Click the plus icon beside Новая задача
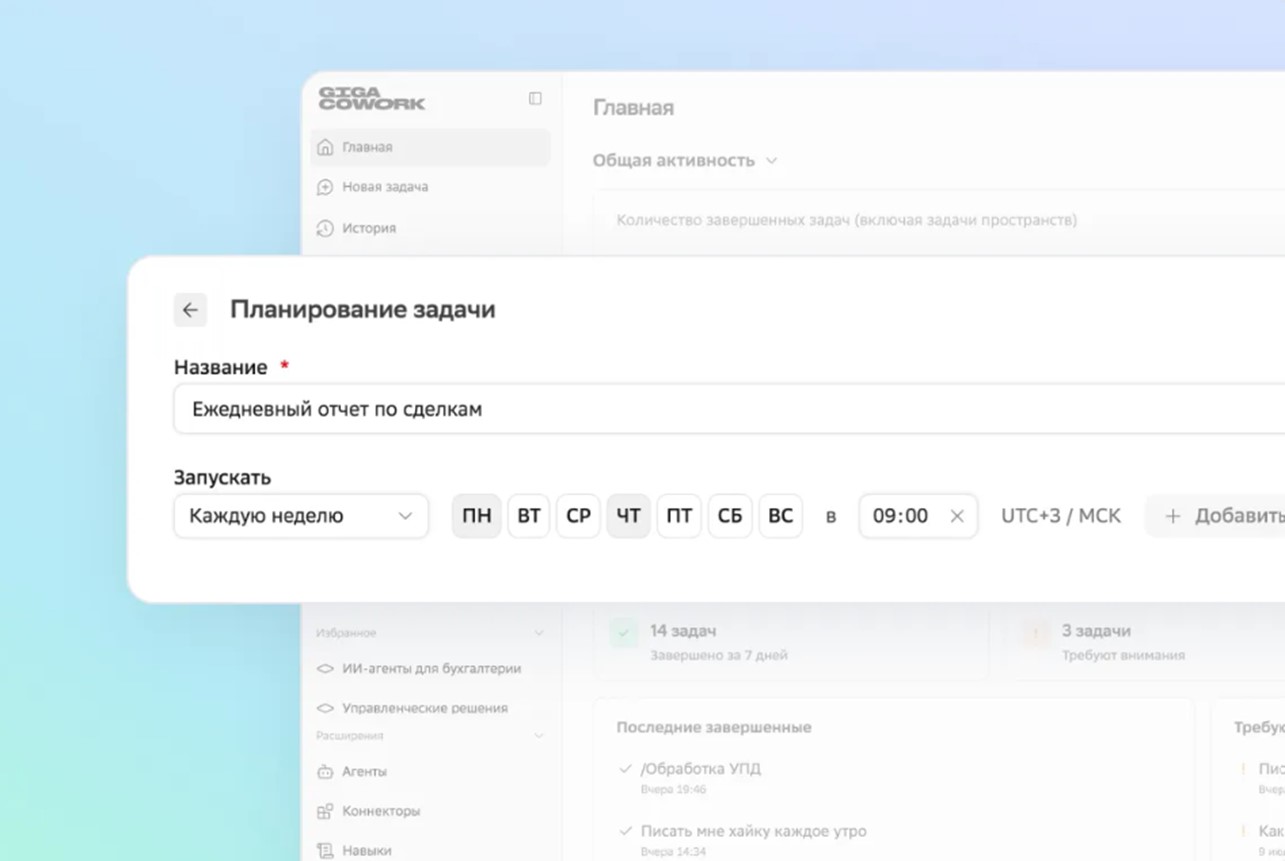 pyautogui.click(x=325, y=187)
